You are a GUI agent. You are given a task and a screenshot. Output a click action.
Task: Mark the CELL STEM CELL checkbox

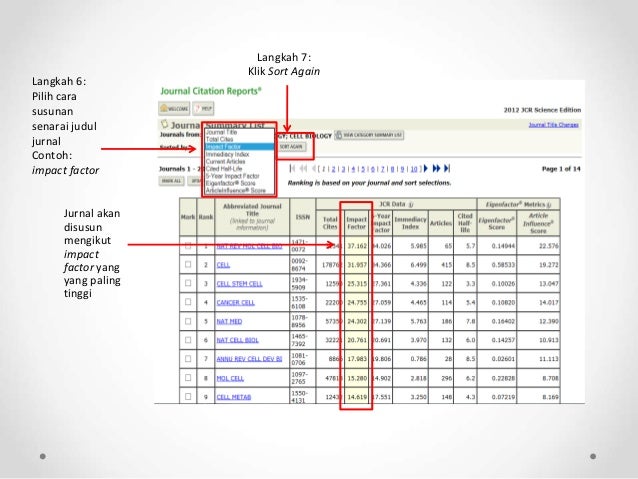click(x=188, y=283)
